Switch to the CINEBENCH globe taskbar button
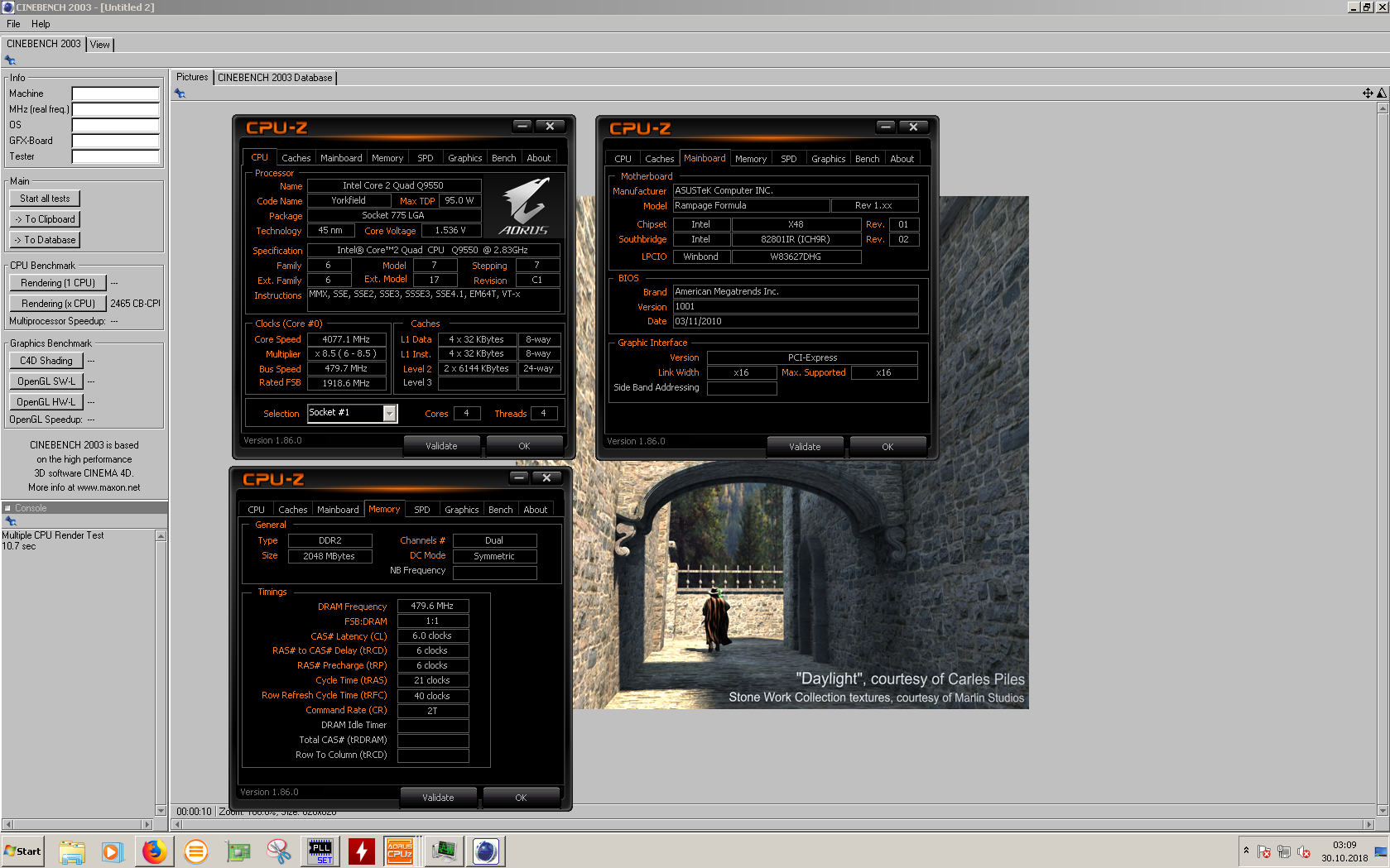The width and height of the screenshot is (1390, 868). point(486,851)
